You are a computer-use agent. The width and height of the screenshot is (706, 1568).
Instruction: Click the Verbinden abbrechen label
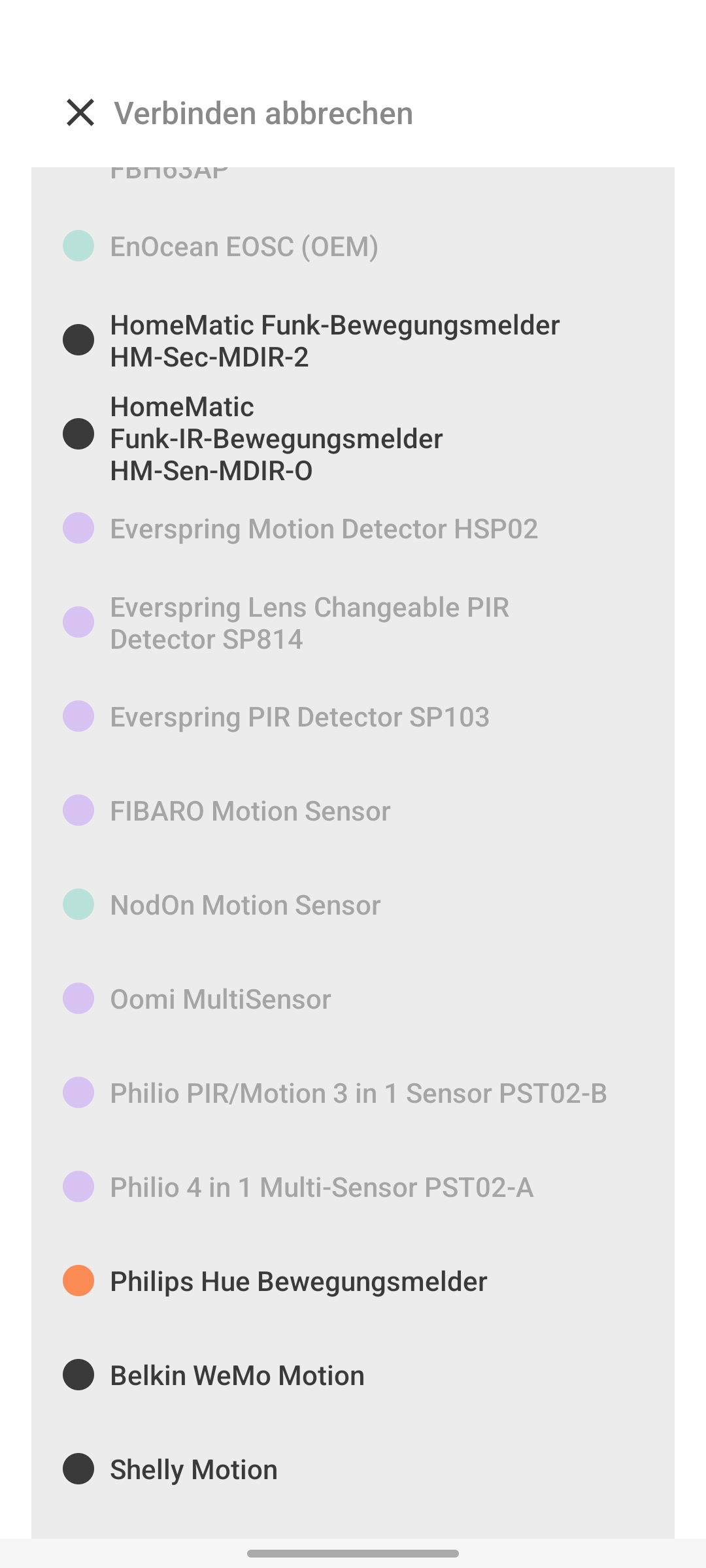[263, 113]
